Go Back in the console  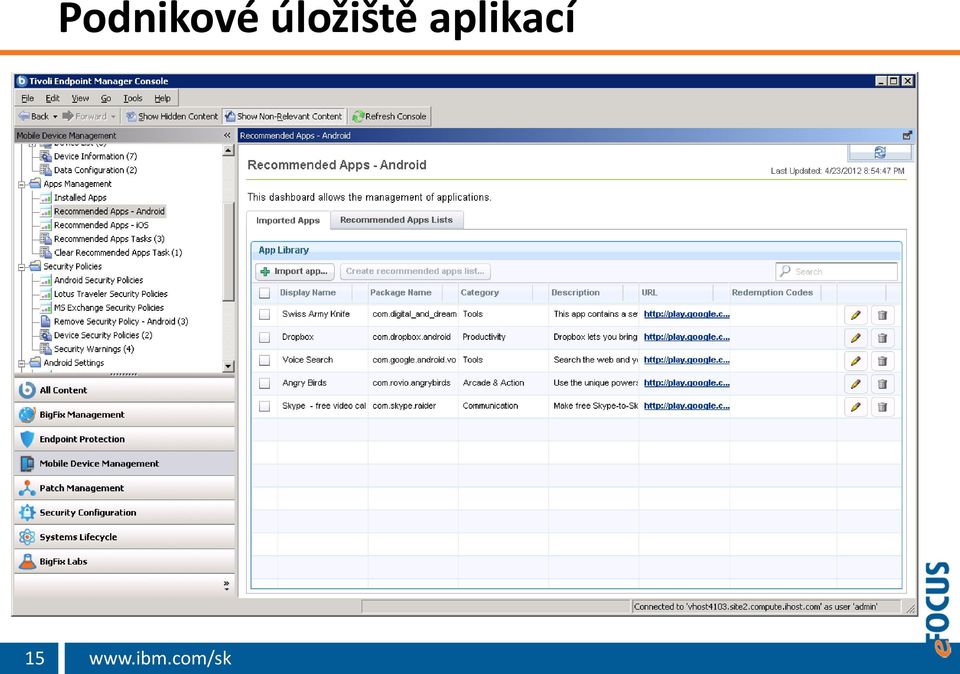coord(34,116)
